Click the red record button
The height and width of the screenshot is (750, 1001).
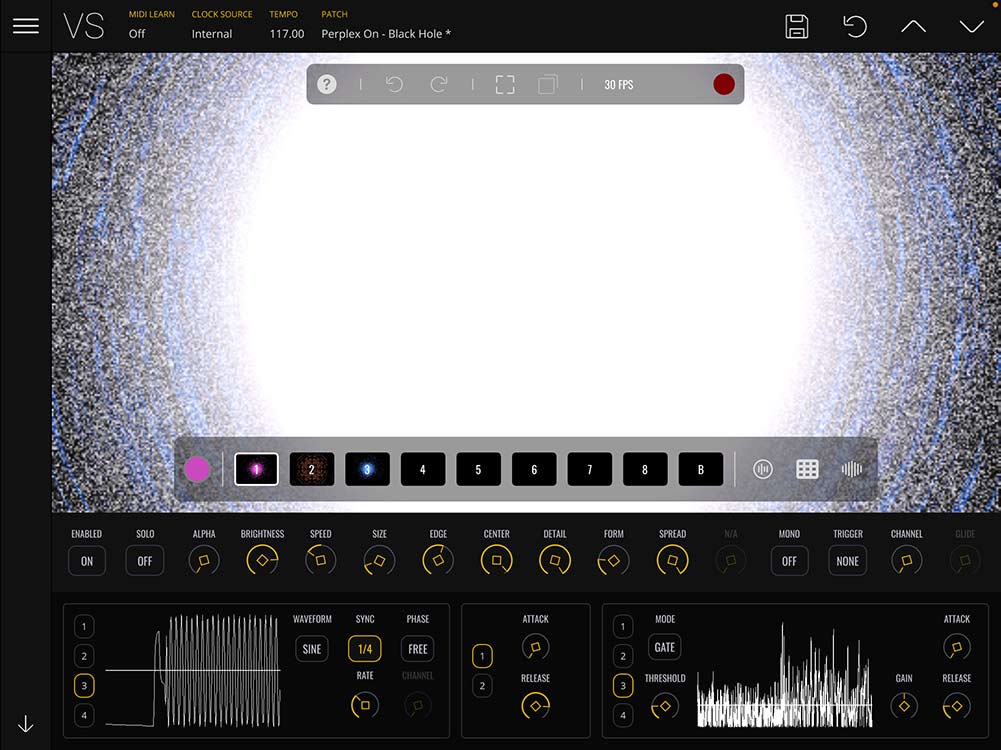point(724,84)
